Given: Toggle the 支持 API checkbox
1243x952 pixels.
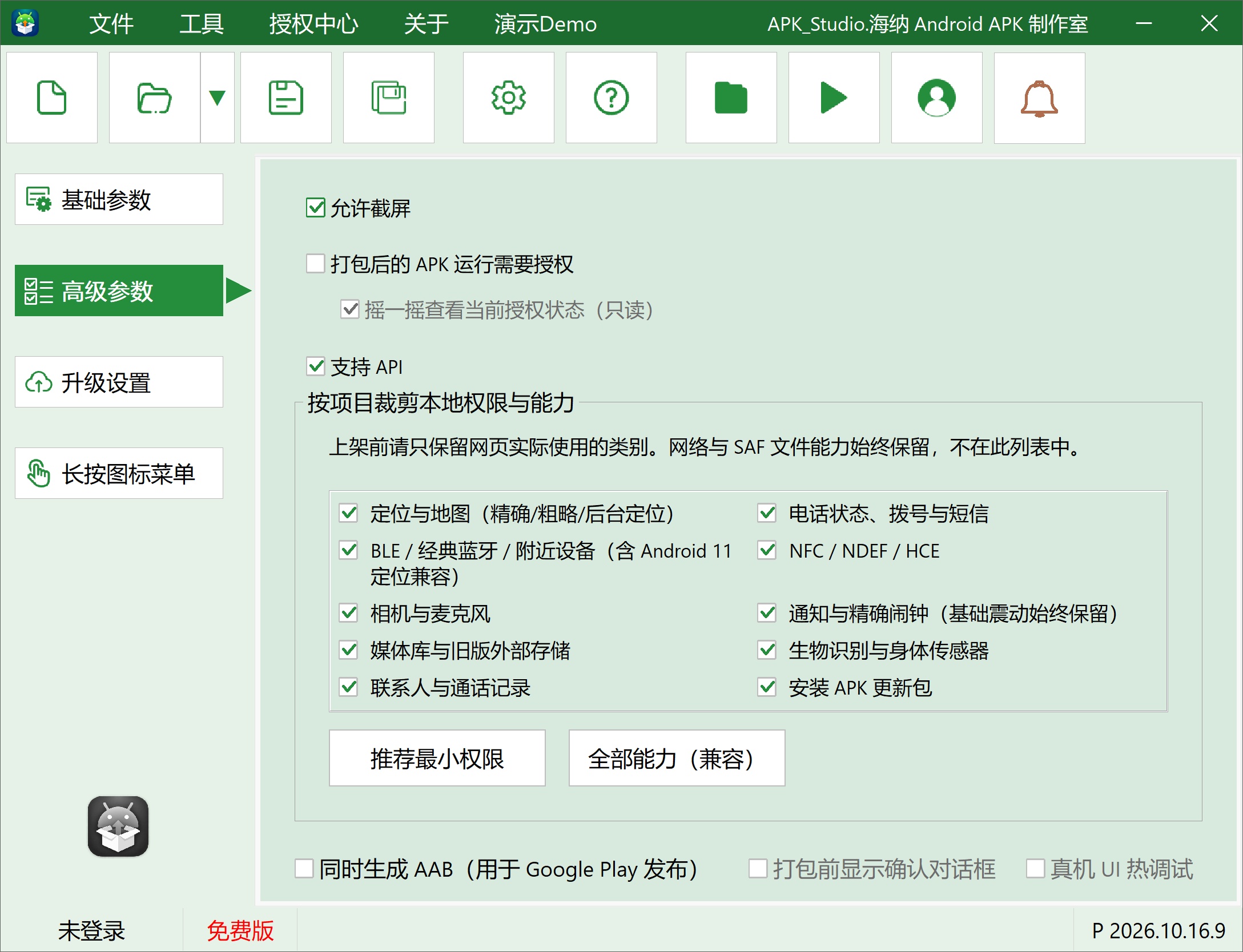Looking at the screenshot, I should (316, 366).
